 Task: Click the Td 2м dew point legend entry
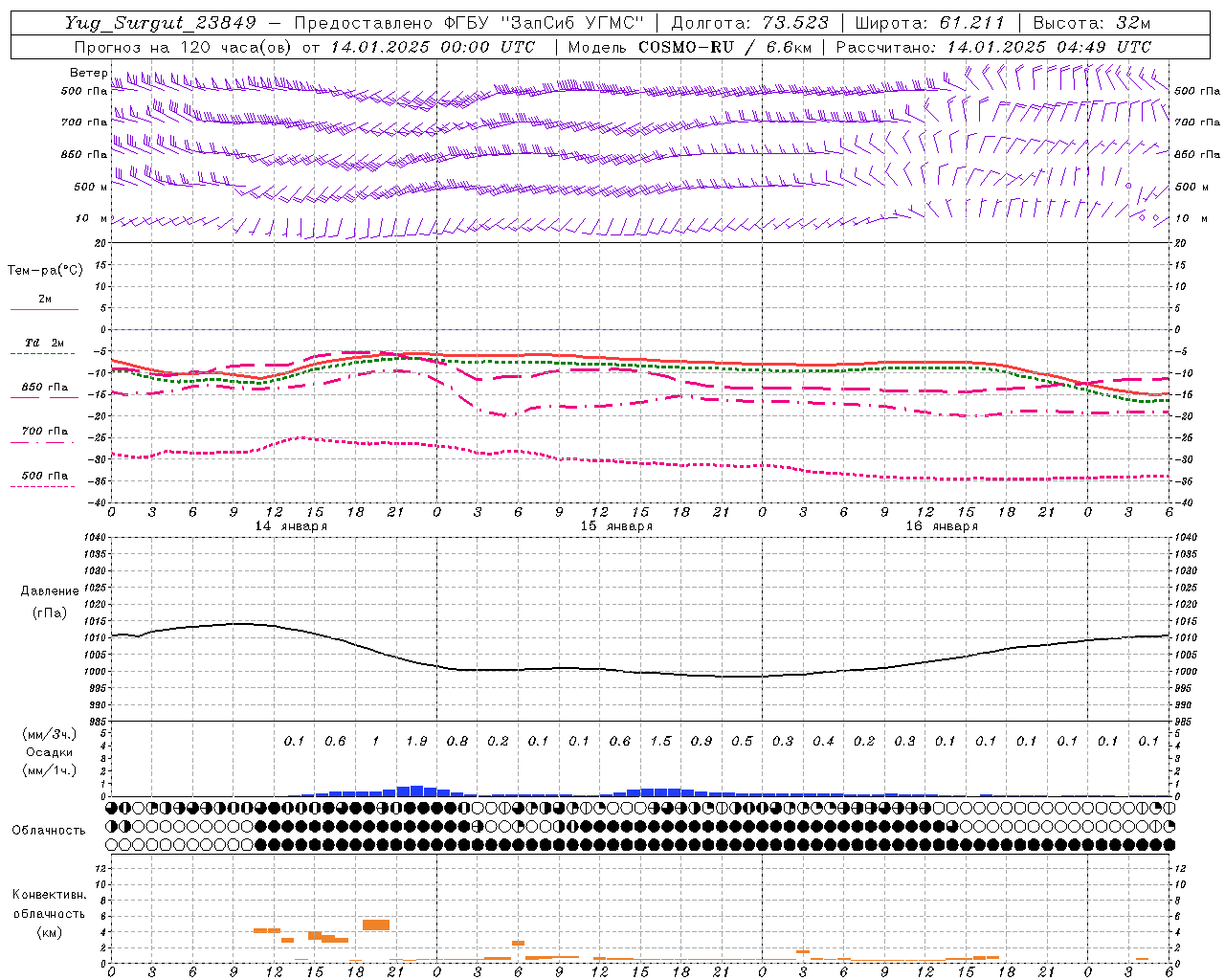(45, 343)
